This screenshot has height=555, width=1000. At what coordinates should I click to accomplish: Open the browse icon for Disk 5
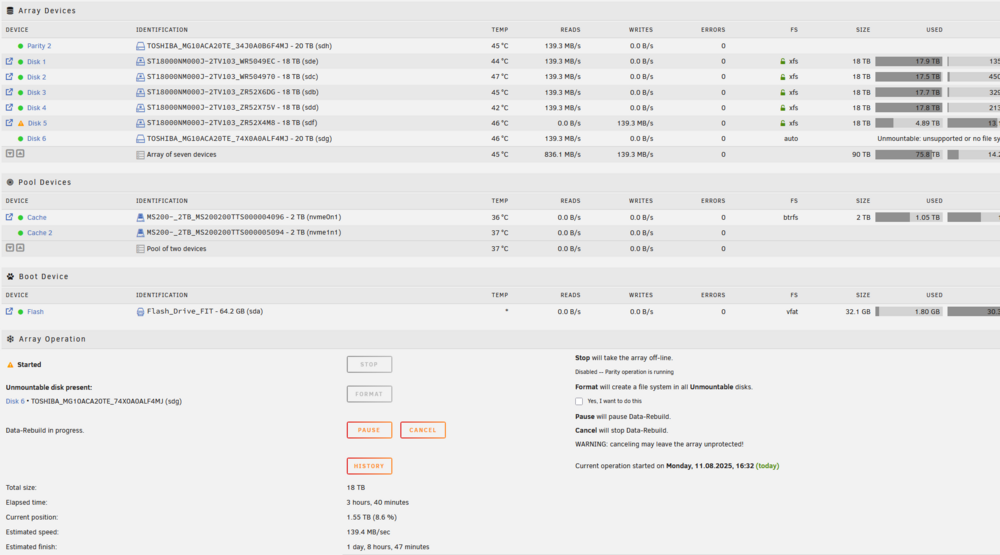pos(9,122)
